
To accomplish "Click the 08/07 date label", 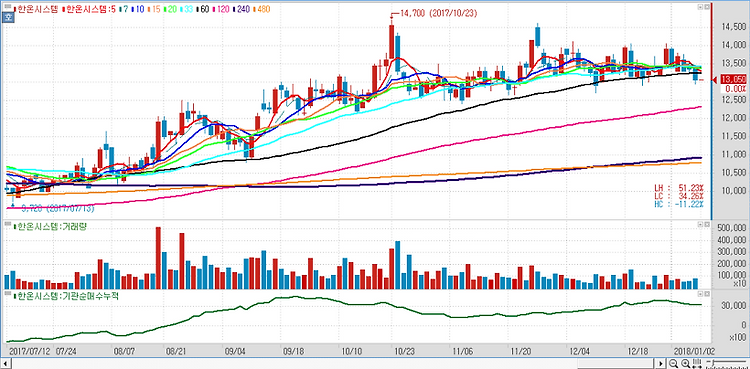I will 123,351.
